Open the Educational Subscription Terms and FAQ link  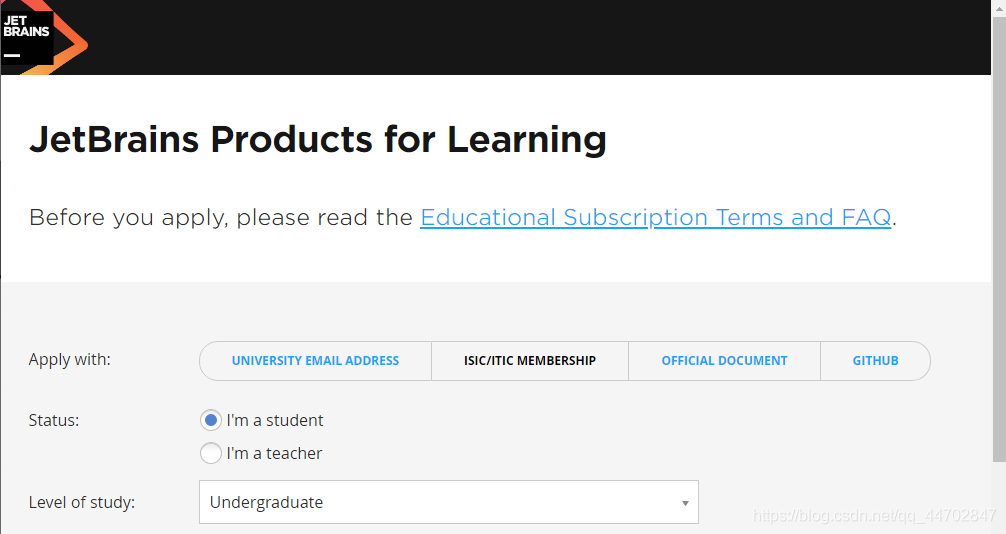pos(655,218)
